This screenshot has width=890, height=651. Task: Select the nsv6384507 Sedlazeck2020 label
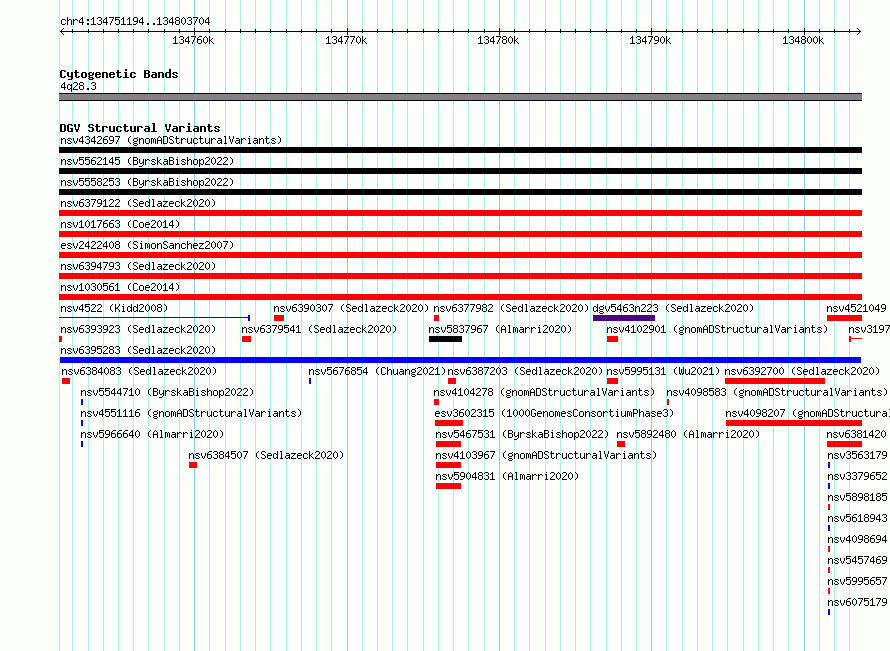pos(266,455)
